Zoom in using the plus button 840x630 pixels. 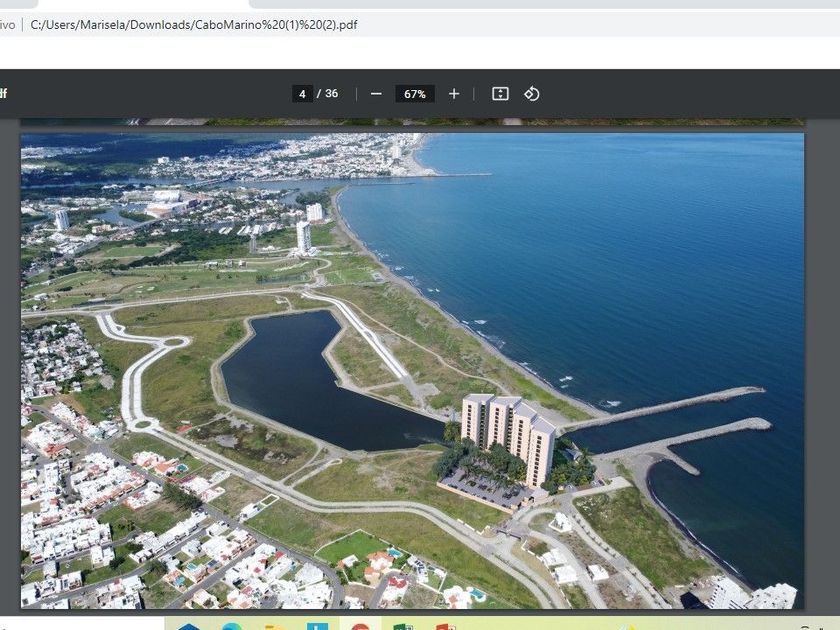tap(454, 94)
